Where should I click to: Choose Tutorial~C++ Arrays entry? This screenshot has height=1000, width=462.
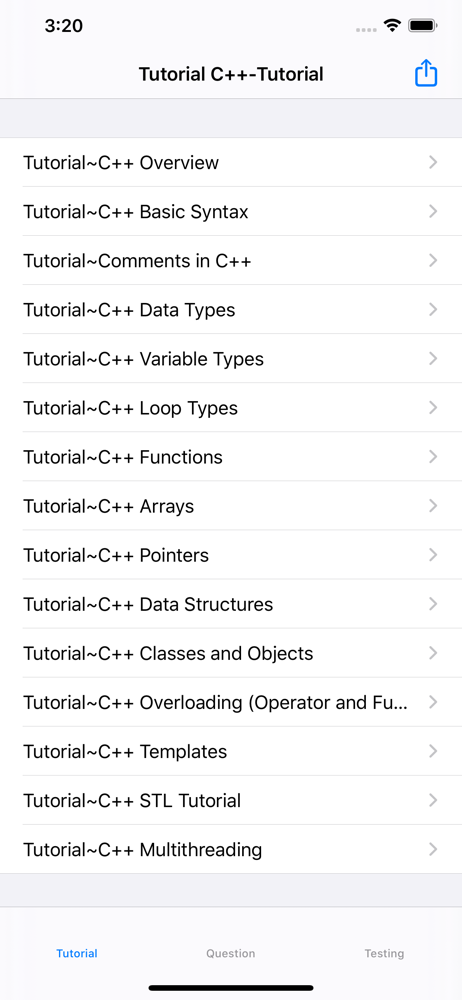tap(231, 506)
